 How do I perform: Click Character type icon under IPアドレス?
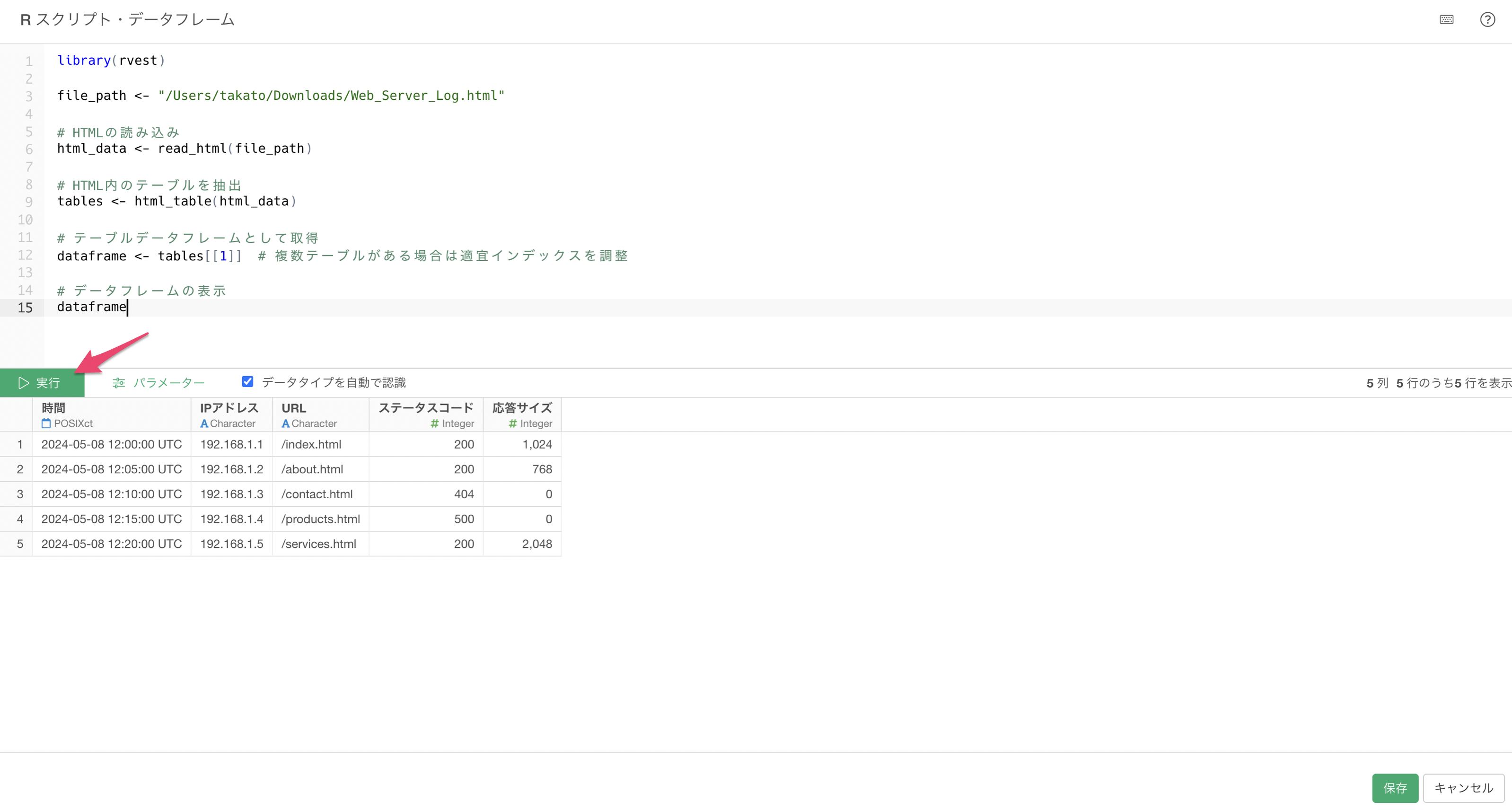click(204, 423)
